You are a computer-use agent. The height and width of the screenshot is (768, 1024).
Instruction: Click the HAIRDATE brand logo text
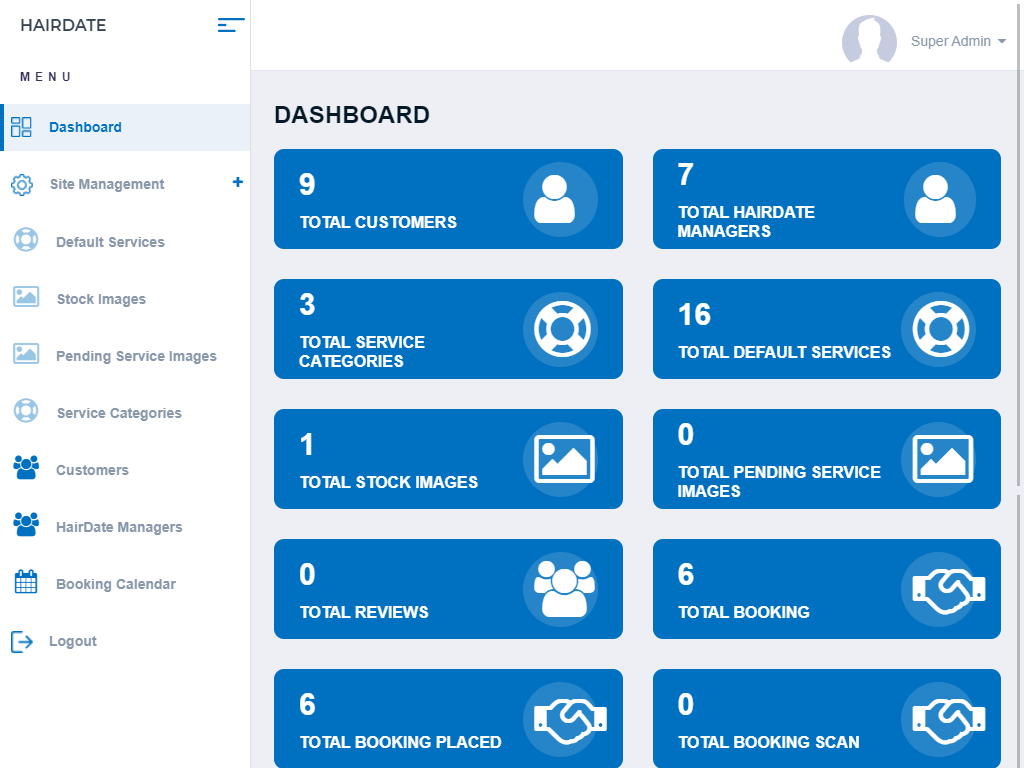(x=63, y=25)
